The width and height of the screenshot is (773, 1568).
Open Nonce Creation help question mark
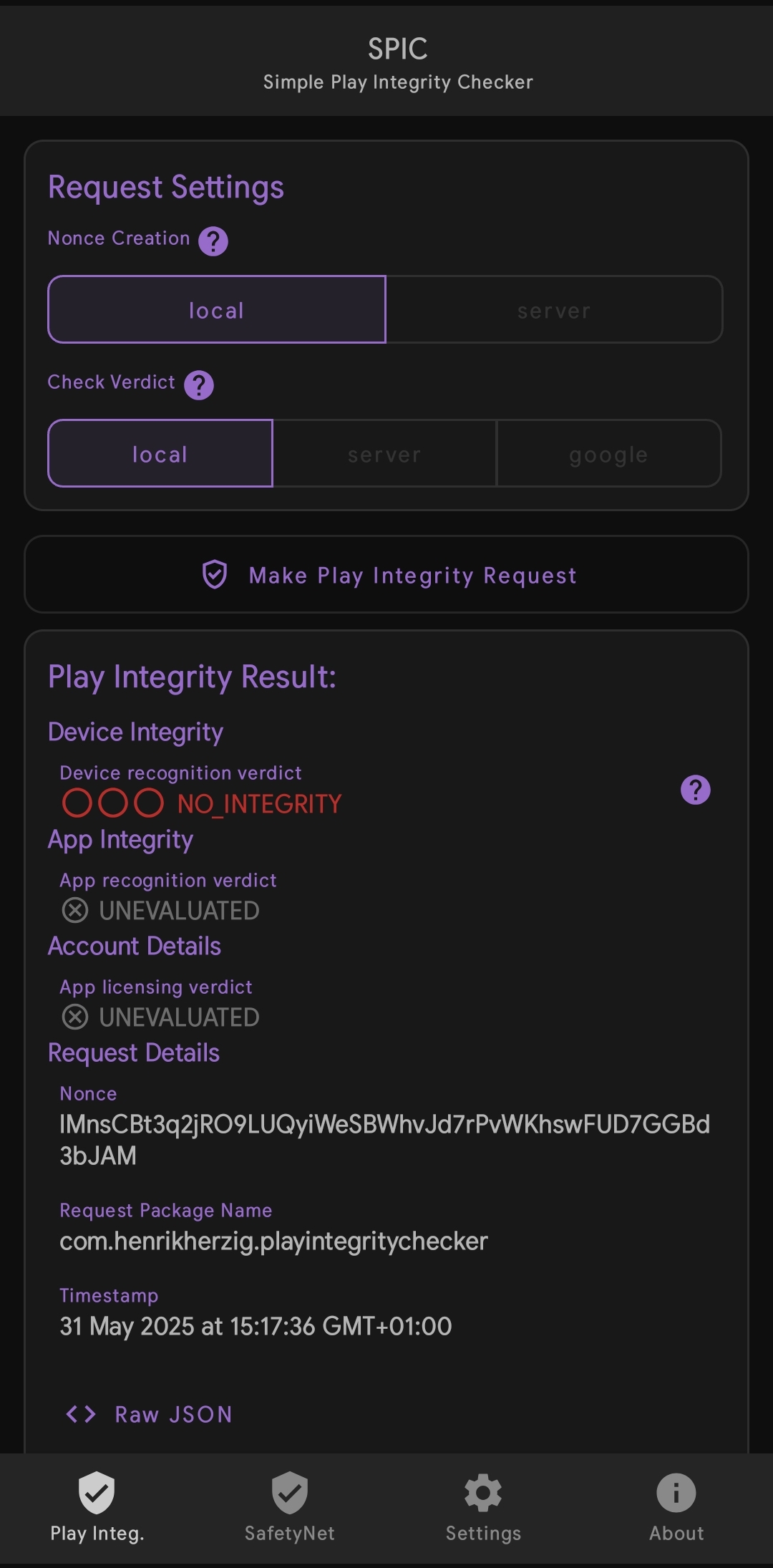pos(213,241)
